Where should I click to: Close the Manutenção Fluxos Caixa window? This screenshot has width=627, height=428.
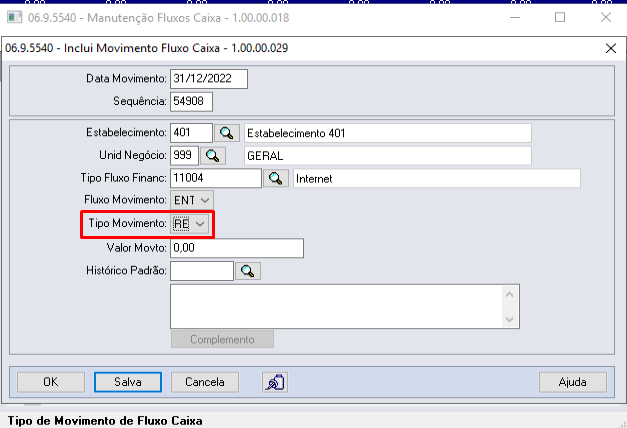pos(606,17)
